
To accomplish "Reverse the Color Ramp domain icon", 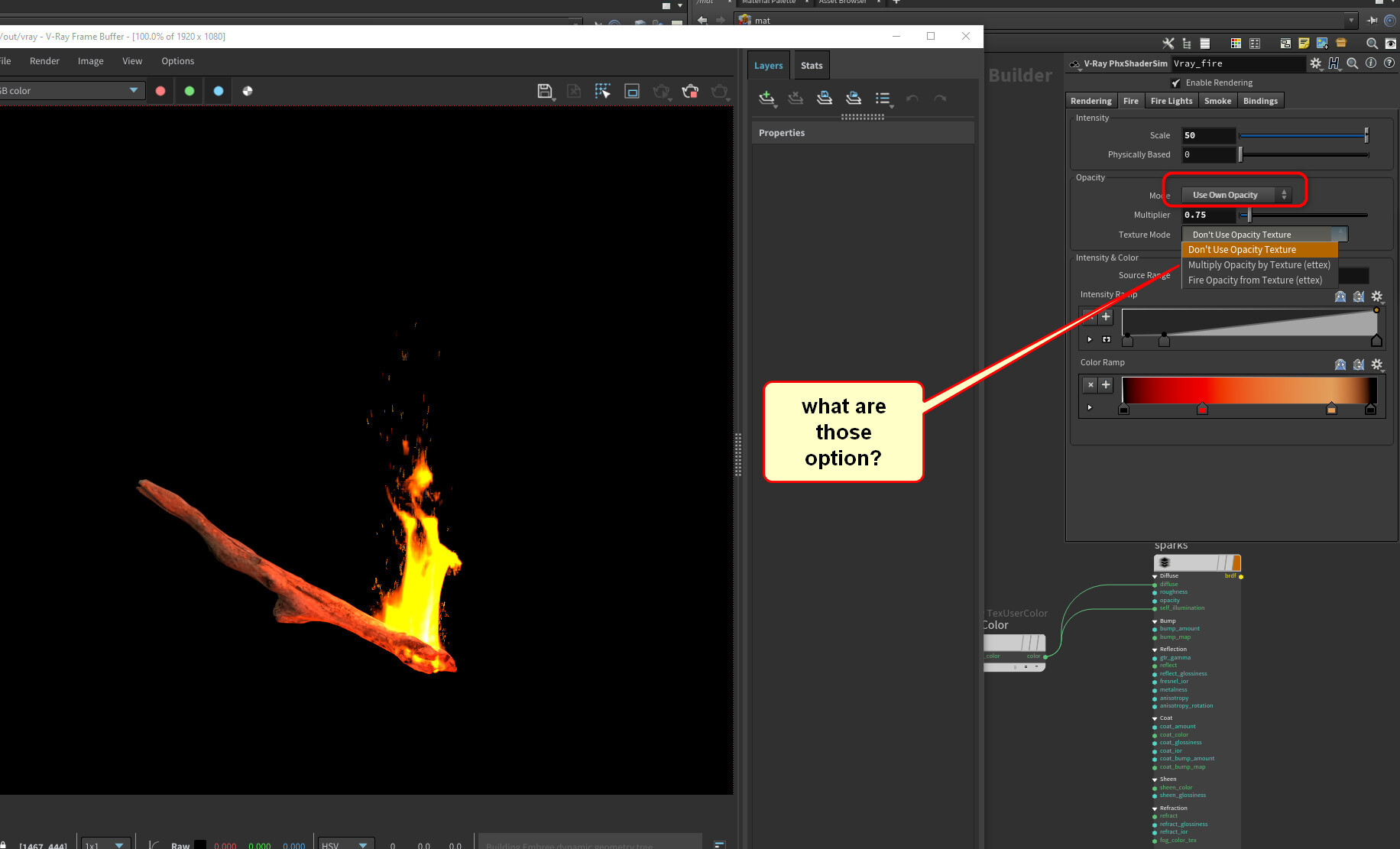I will [x=1340, y=365].
